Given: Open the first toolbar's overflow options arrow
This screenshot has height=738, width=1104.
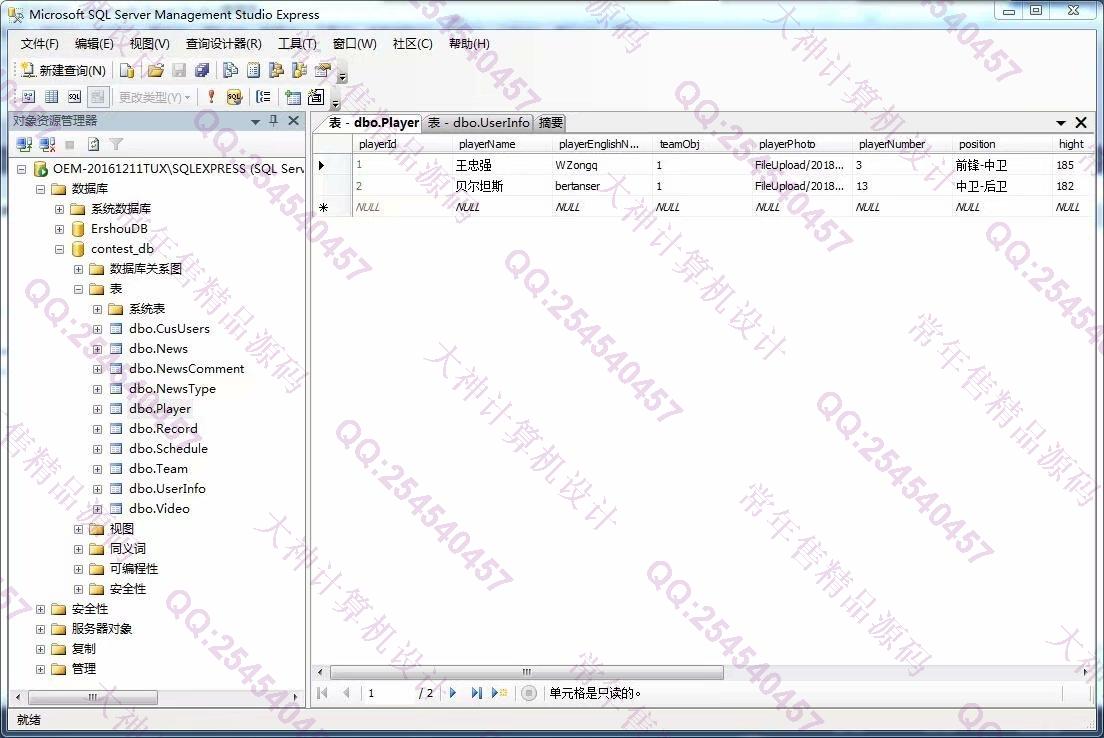Looking at the screenshot, I should click(343, 76).
